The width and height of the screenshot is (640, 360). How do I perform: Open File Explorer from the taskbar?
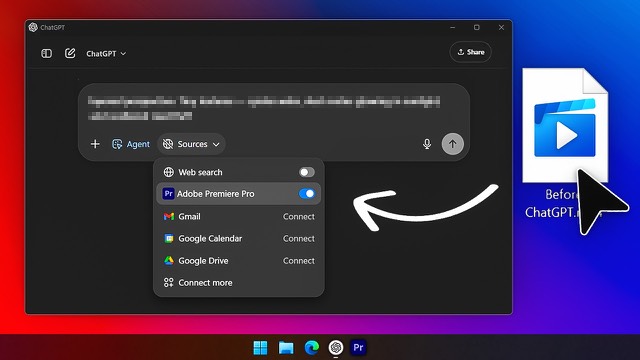tap(286, 348)
